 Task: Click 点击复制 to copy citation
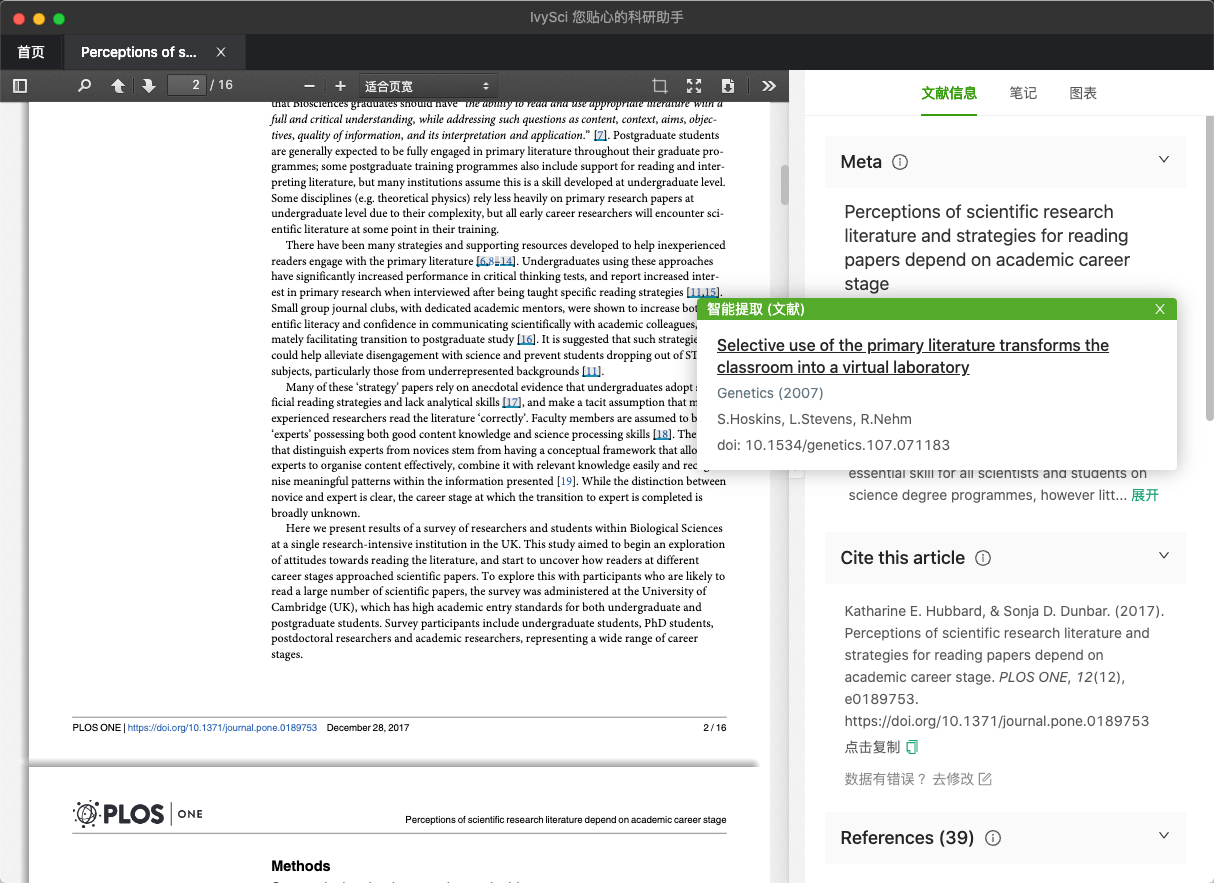[872, 747]
